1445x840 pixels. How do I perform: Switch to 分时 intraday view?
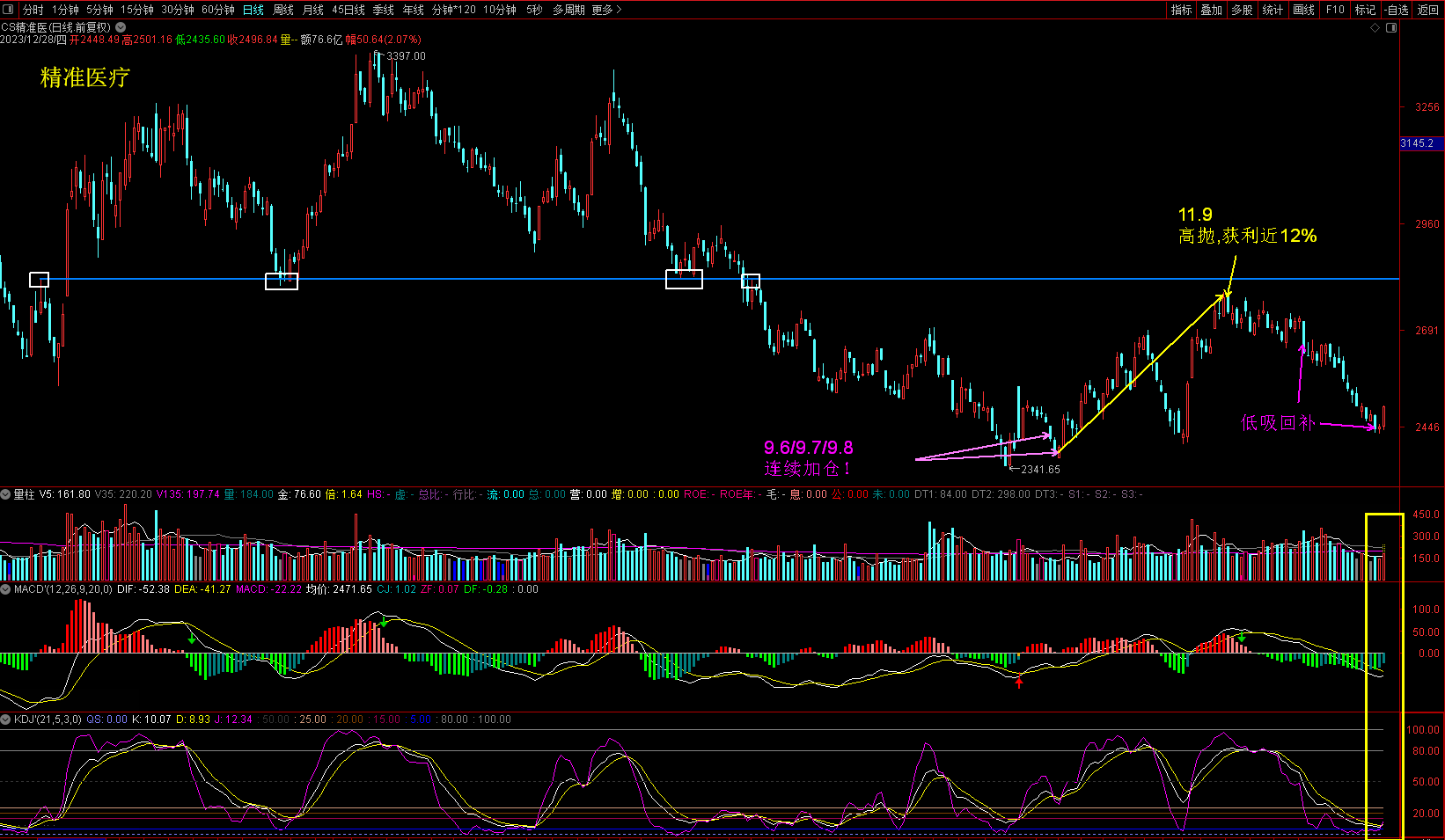point(33,10)
